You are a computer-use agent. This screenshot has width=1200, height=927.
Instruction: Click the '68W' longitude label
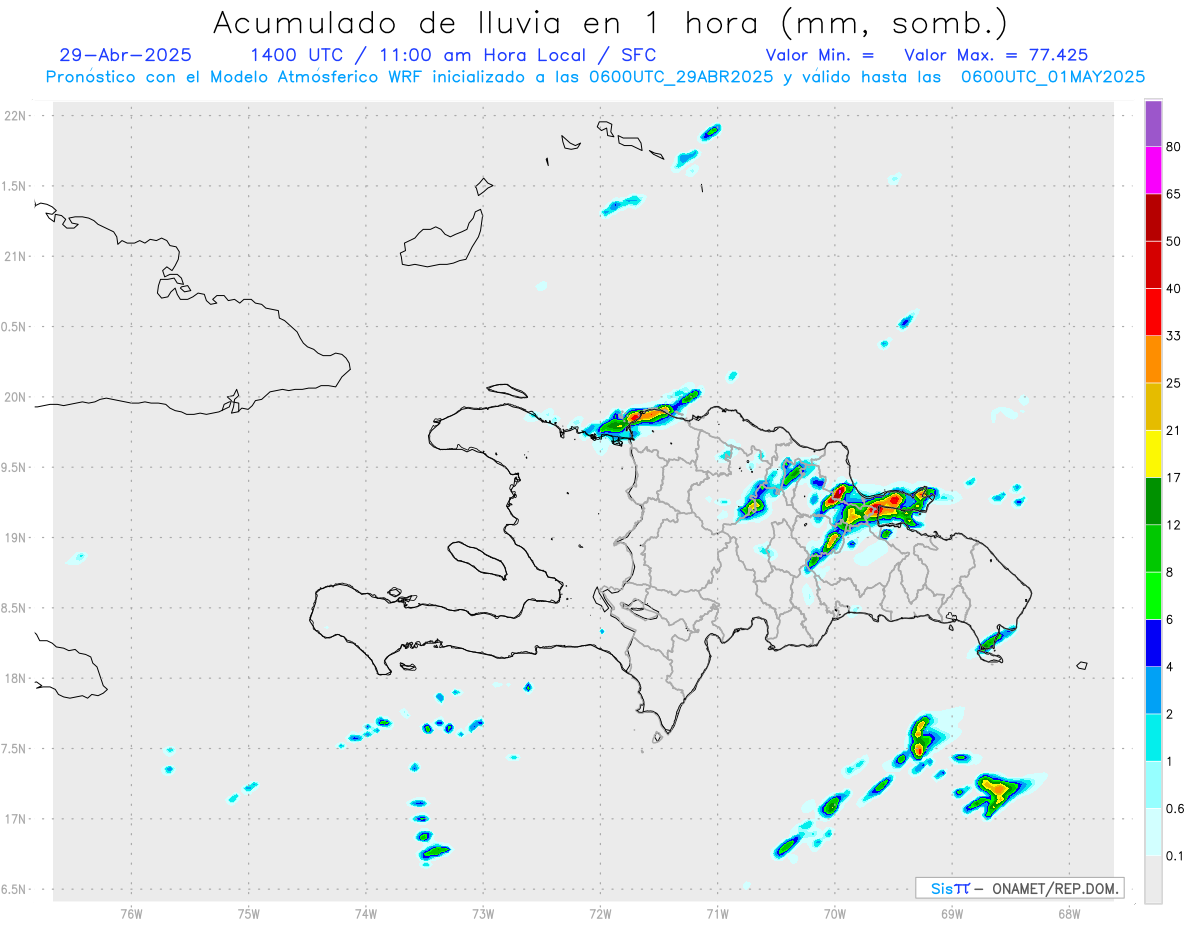tap(1069, 913)
